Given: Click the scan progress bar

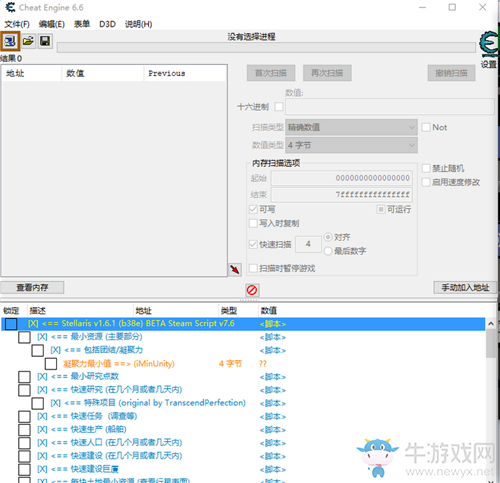Looking at the screenshot, I should point(266,48).
